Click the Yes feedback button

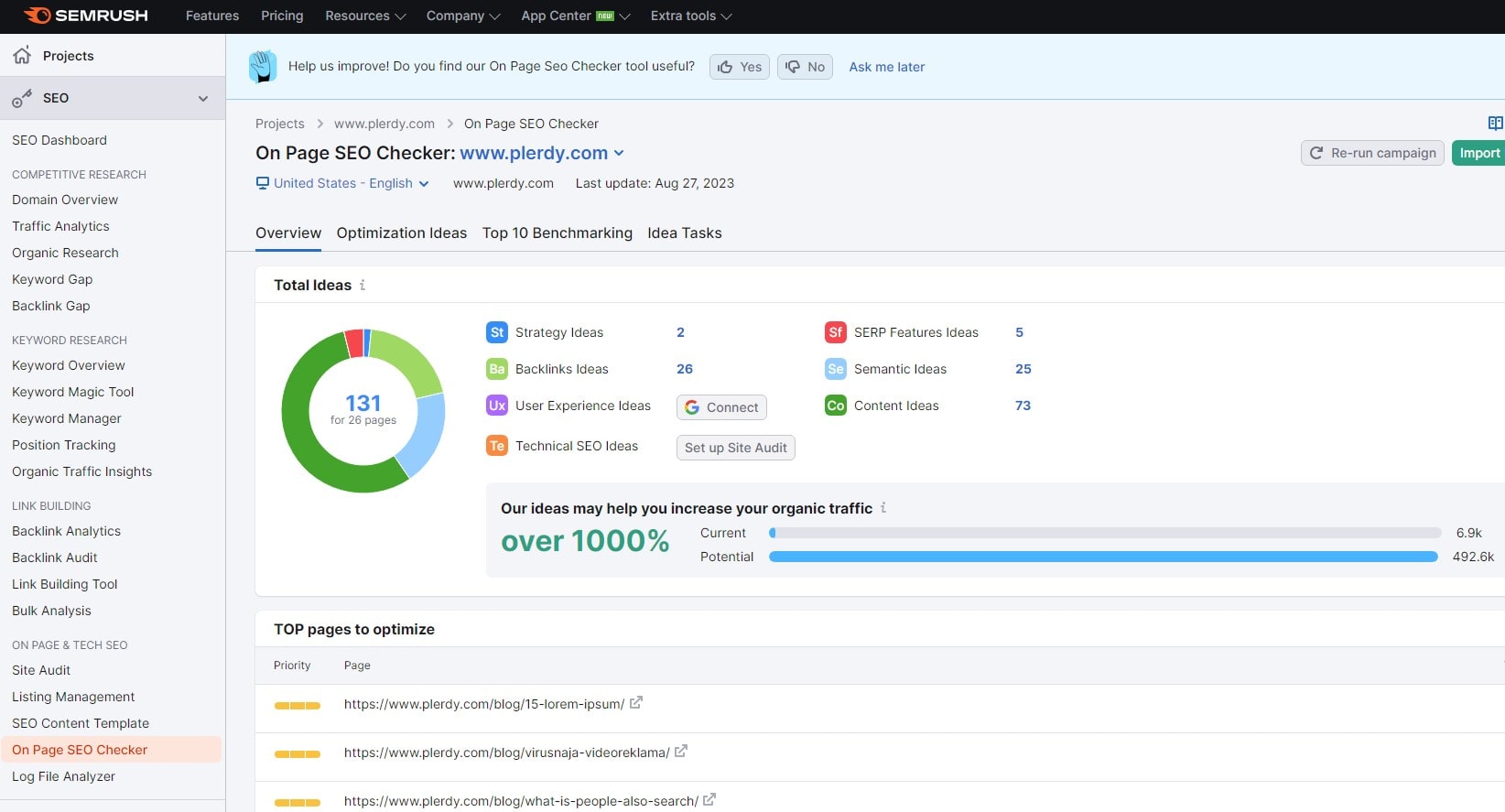(x=740, y=67)
